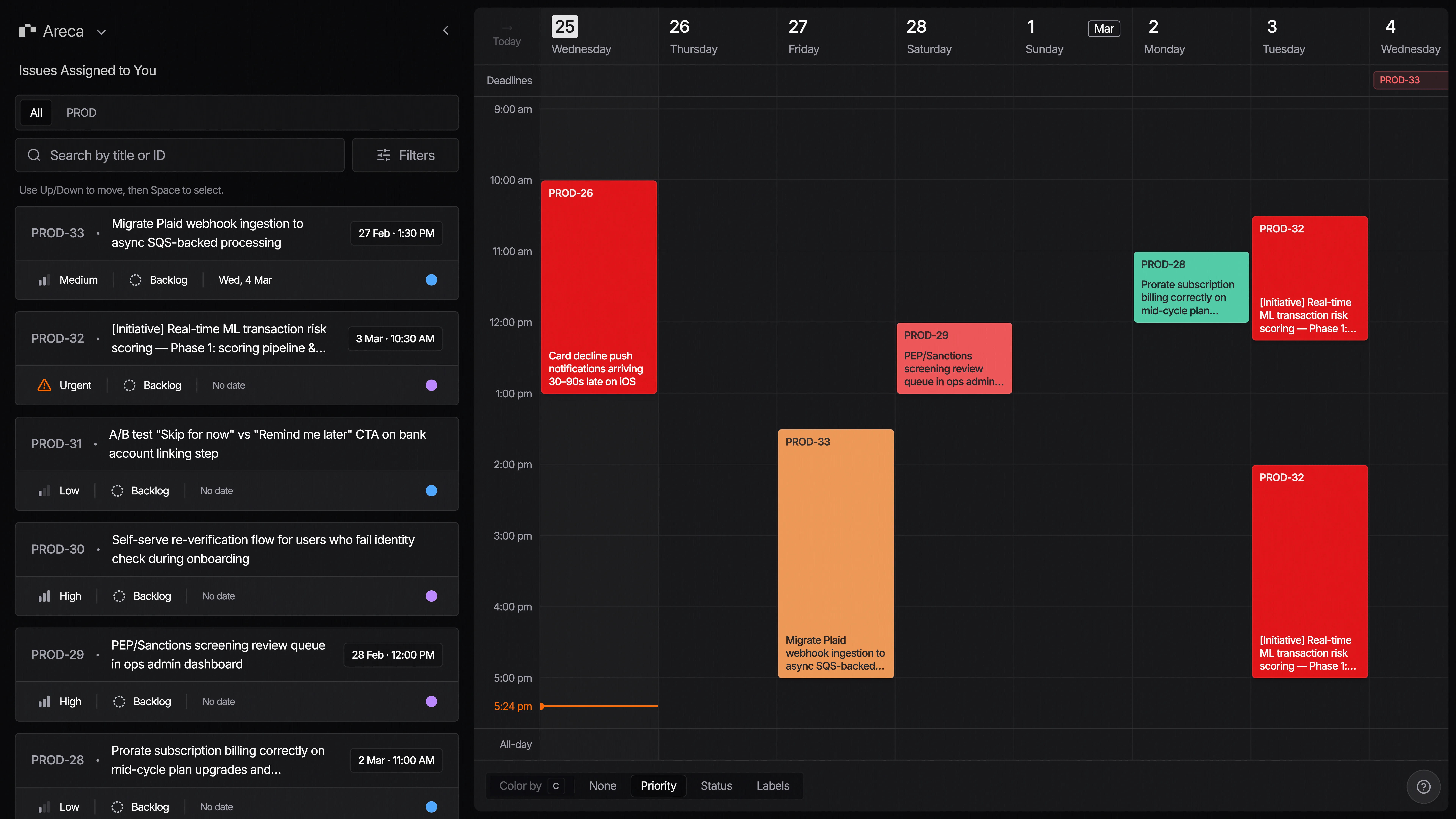Enable Labels coloring mode
Screen dimensions: 1456x819
pyautogui.click(x=773, y=786)
